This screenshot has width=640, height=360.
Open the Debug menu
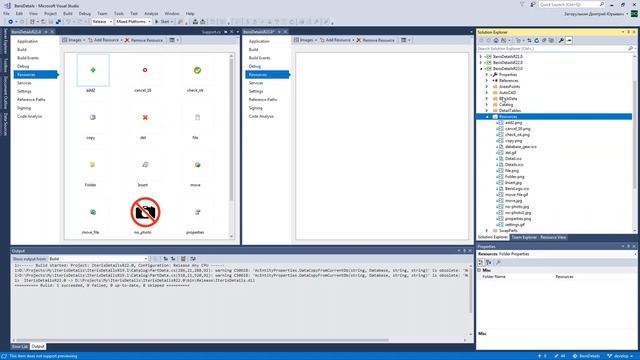coord(84,13)
